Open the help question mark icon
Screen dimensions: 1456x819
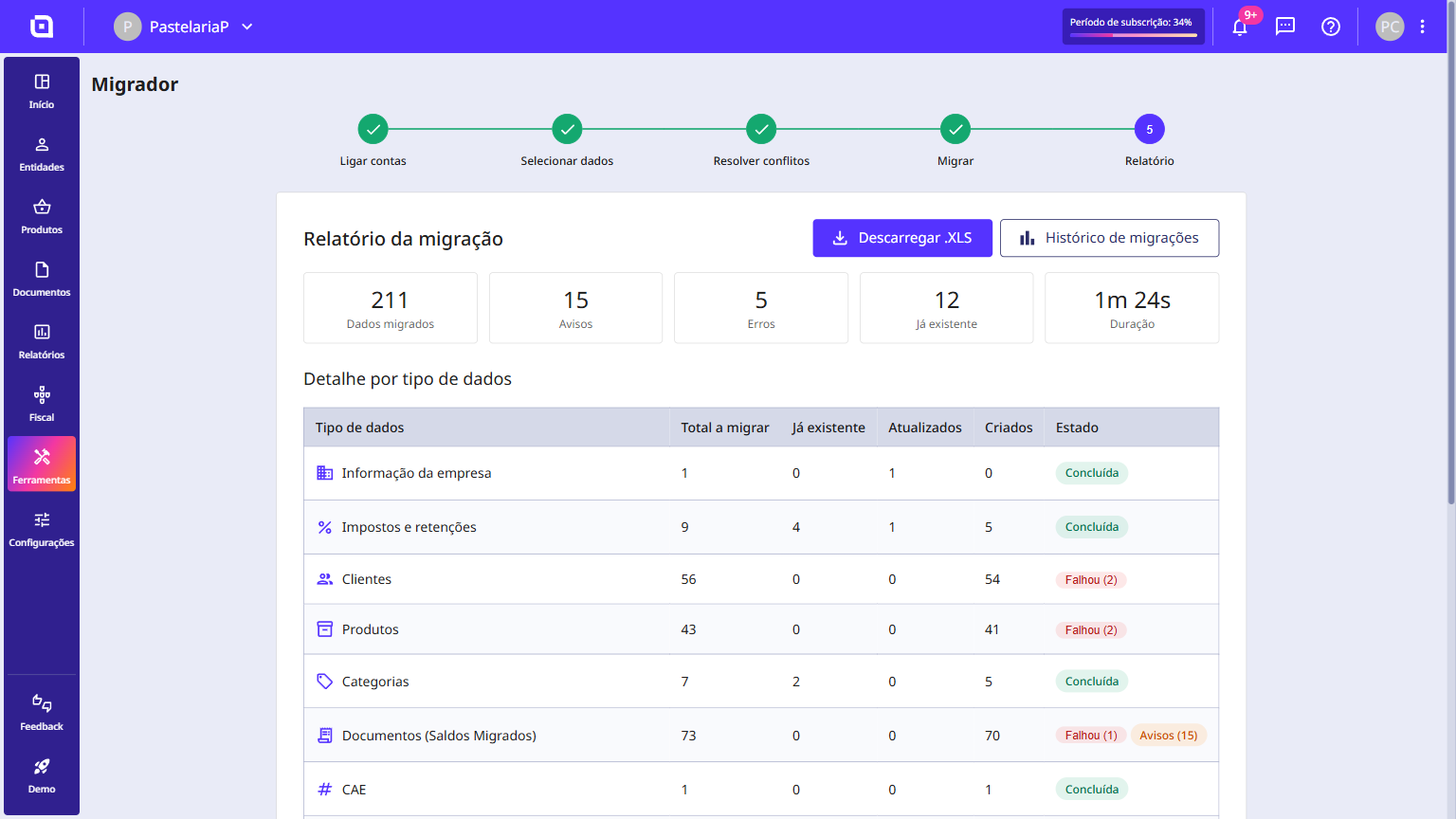[x=1331, y=27]
